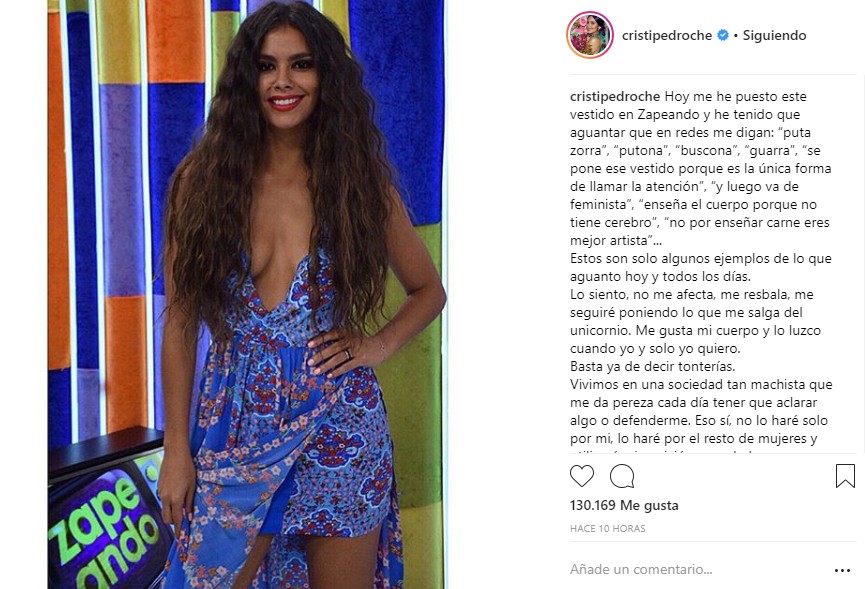Open the three-dot more options menu
The width and height of the screenshot is (865, 589).
tap(842, 570)
